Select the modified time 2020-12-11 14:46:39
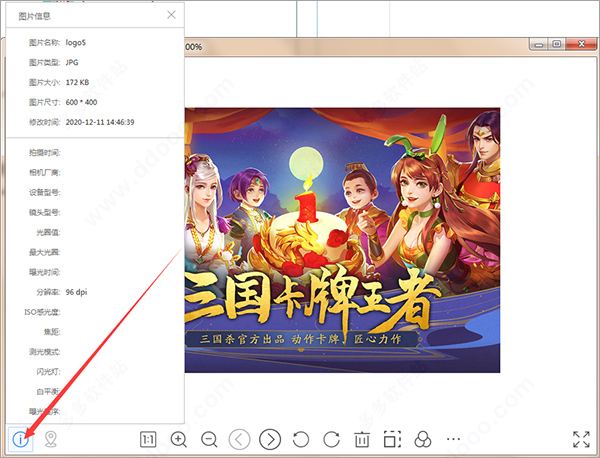600x458 pixels. 100,122
